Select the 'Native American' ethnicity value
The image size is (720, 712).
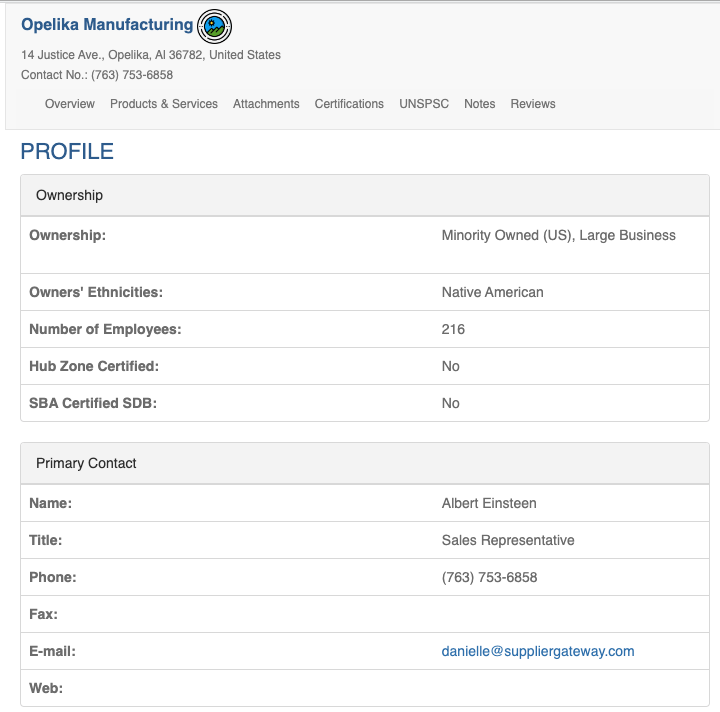[493, 292]
